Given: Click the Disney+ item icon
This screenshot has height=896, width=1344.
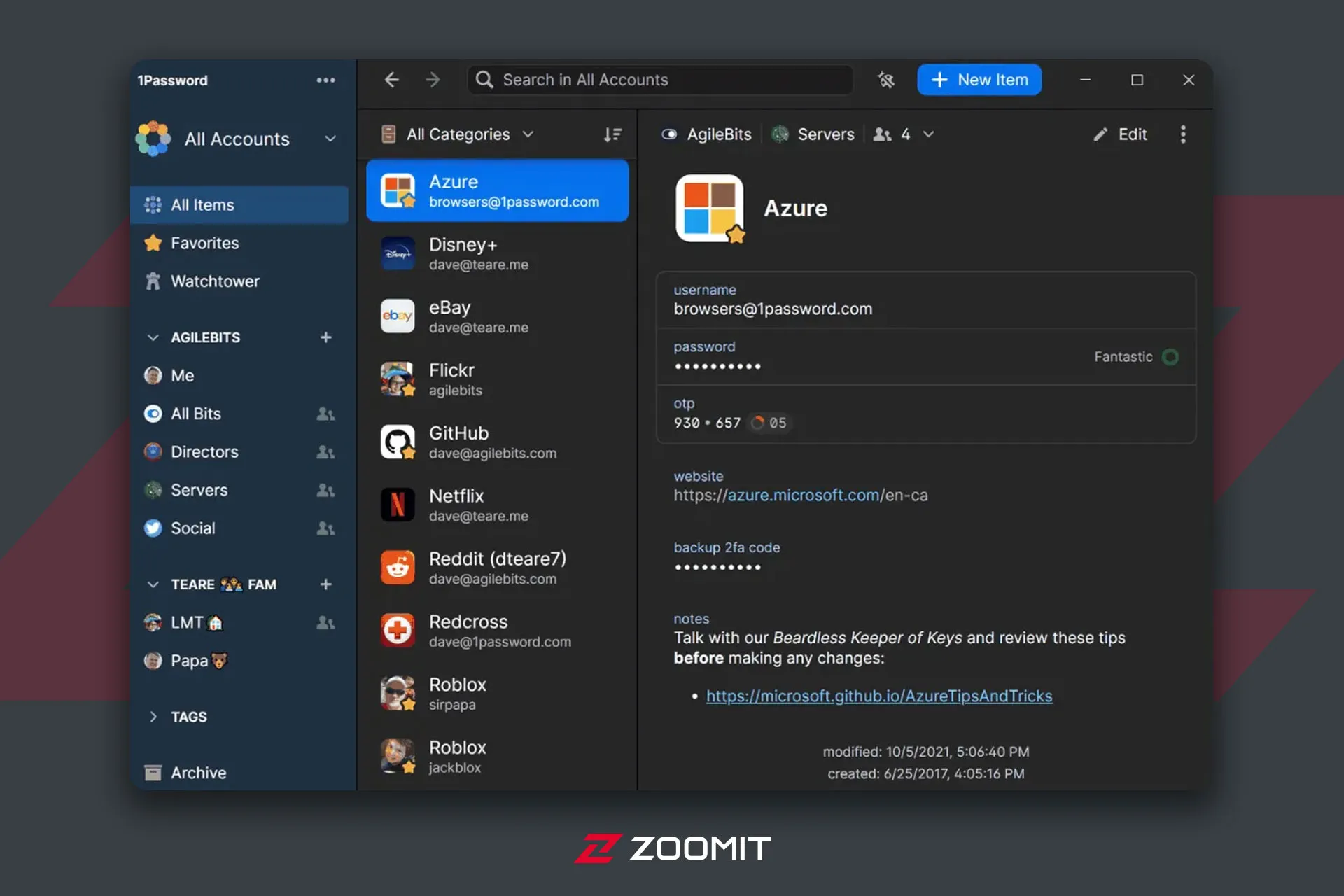Looking at the screenshot, I should (x=398, y=253).
